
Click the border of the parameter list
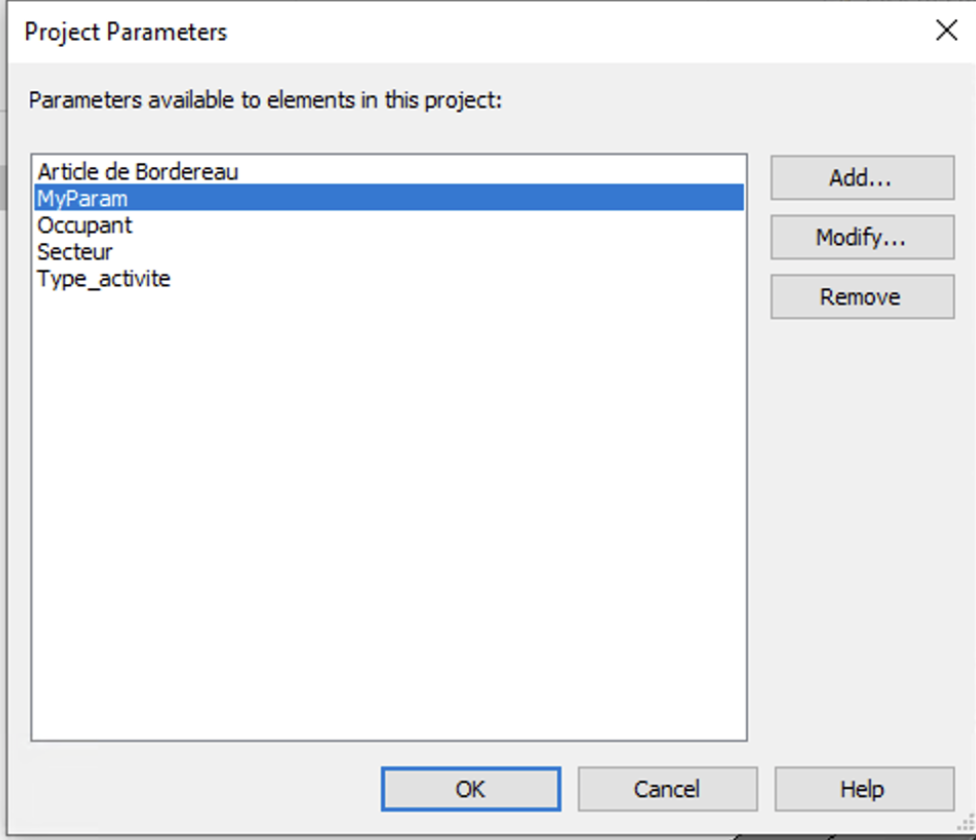(390, 742)
